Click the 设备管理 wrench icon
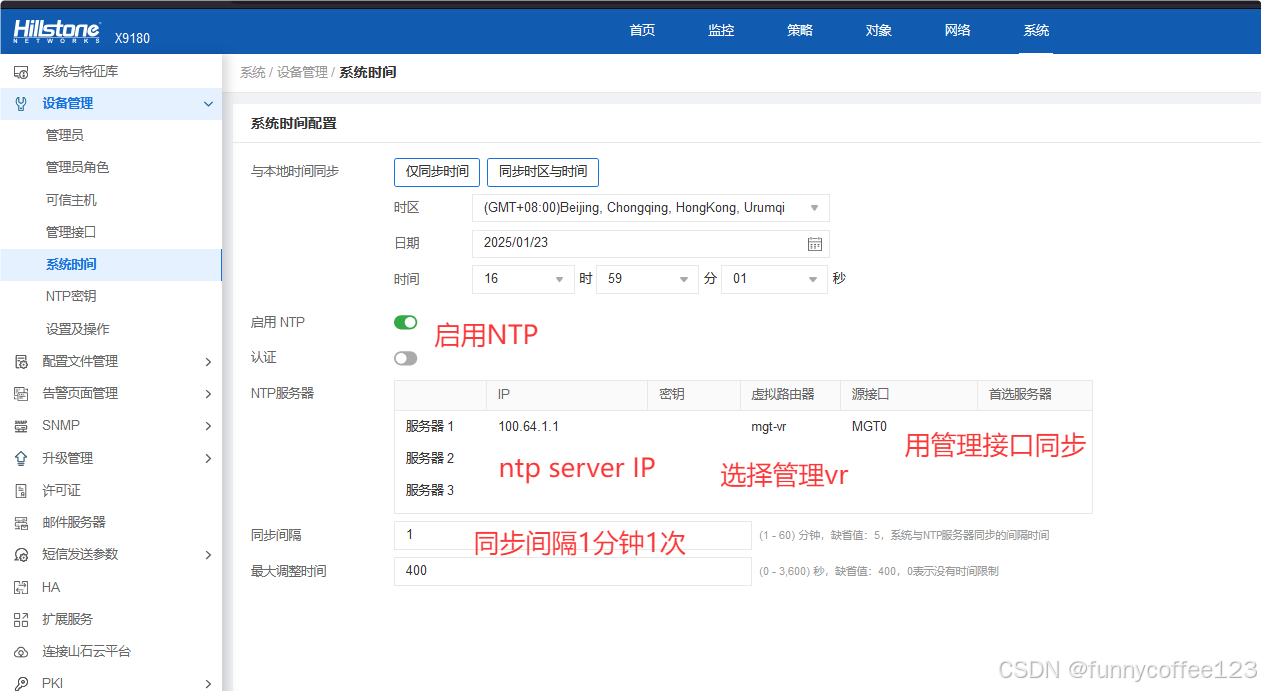Viewport: 1261px width, 691px height. coord(21,103)
